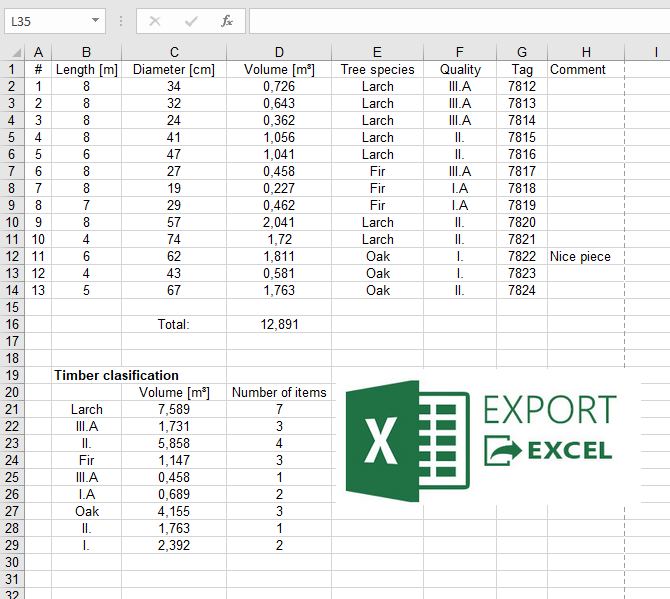The width and height of the screenshot is (670, 599).
Task: Select the Larch volume cell 7,589
Action: pyautogui.click(x=174, y=409)
